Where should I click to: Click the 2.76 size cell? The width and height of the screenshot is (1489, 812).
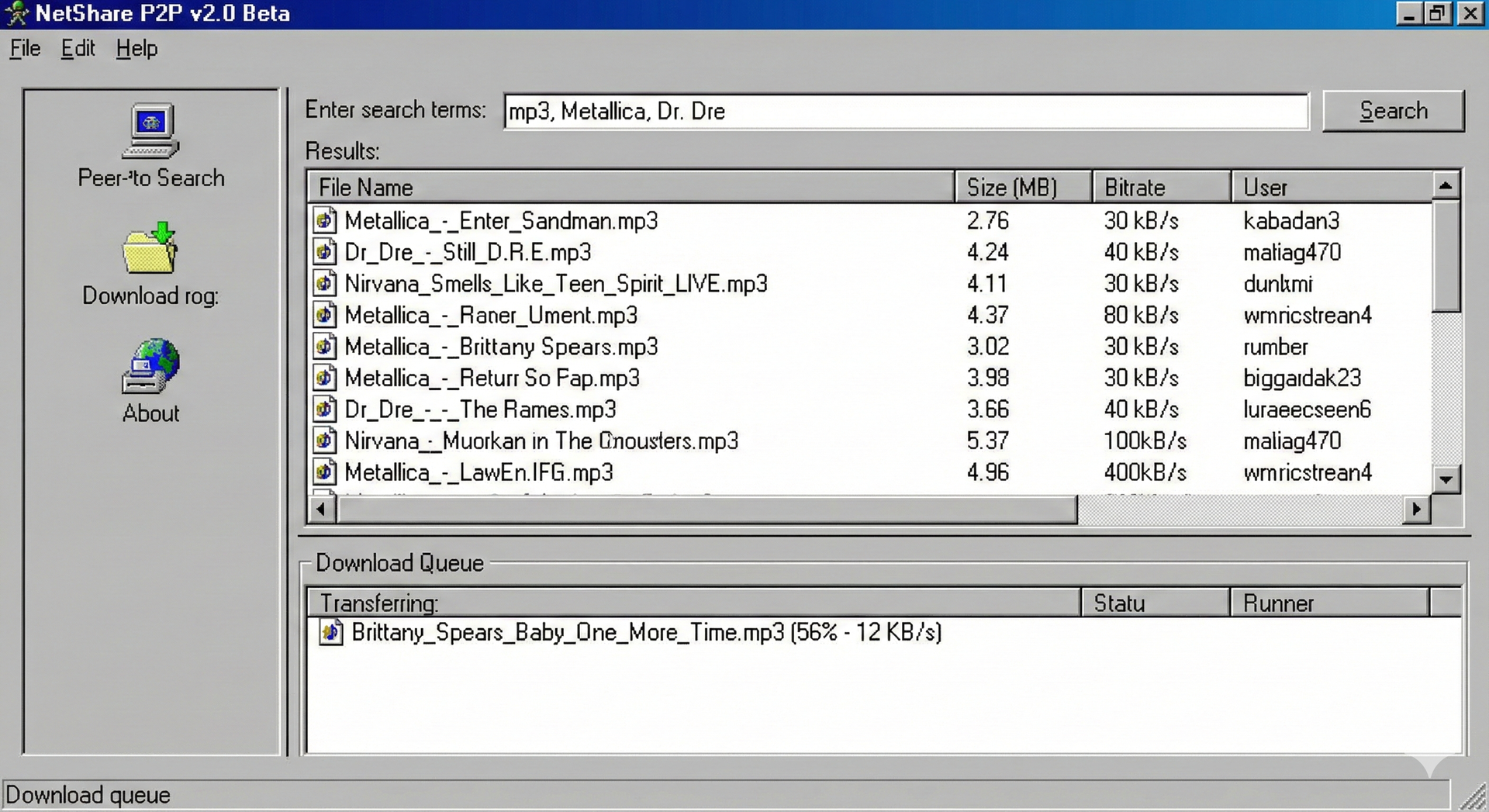988,220
